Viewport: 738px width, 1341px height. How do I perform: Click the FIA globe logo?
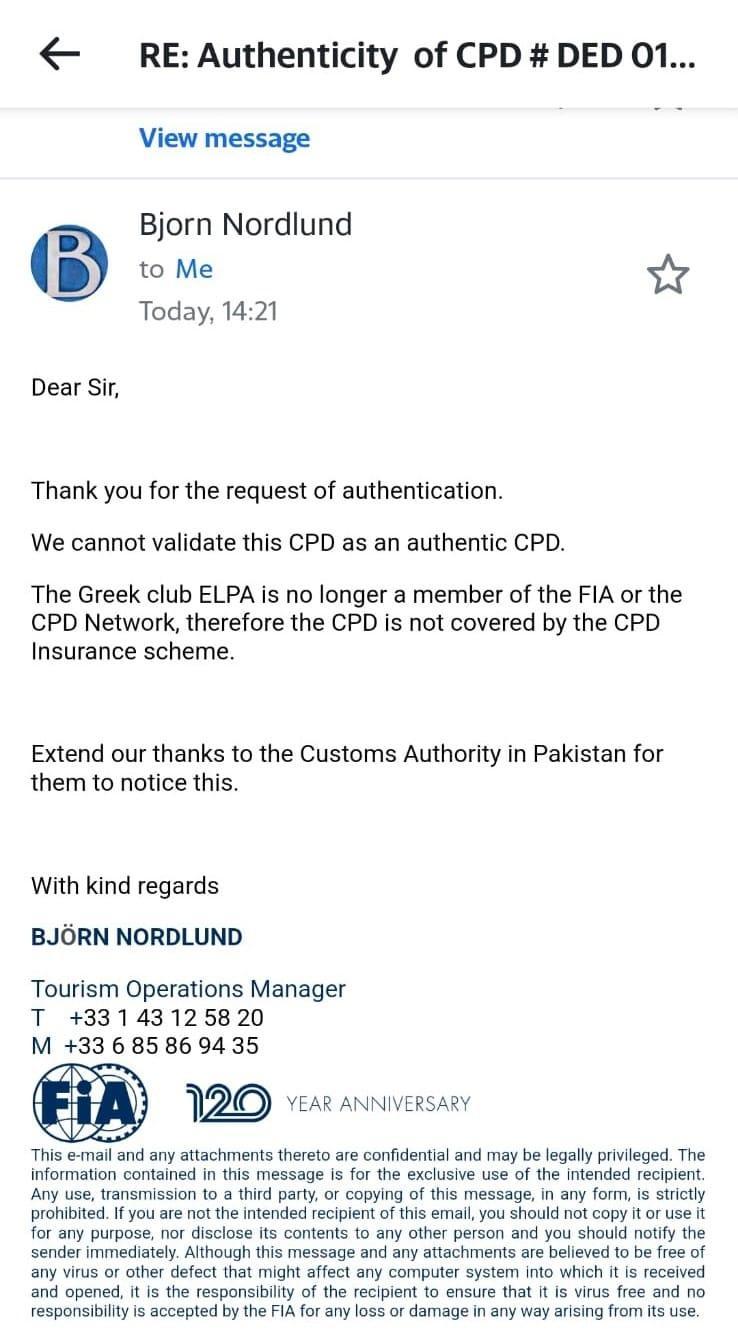coord(90,1103)
